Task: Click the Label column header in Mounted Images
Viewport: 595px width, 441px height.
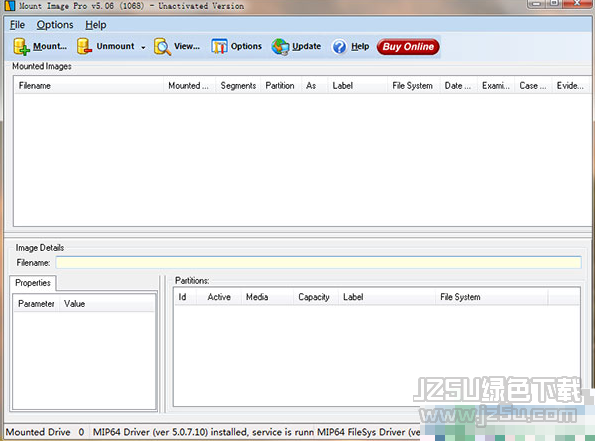Action: 357,86
